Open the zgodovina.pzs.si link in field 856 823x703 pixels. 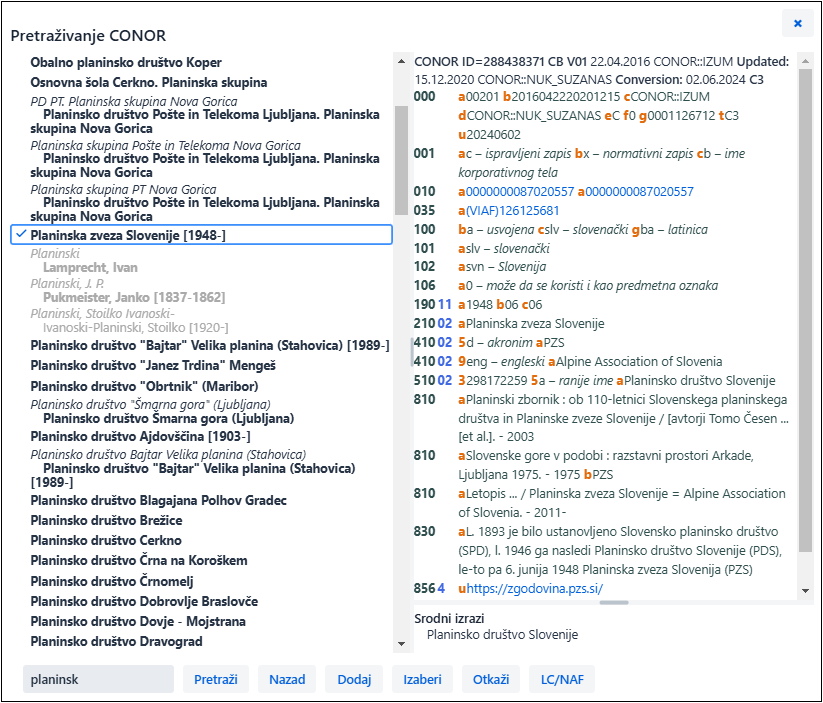(x=534, y=589)
